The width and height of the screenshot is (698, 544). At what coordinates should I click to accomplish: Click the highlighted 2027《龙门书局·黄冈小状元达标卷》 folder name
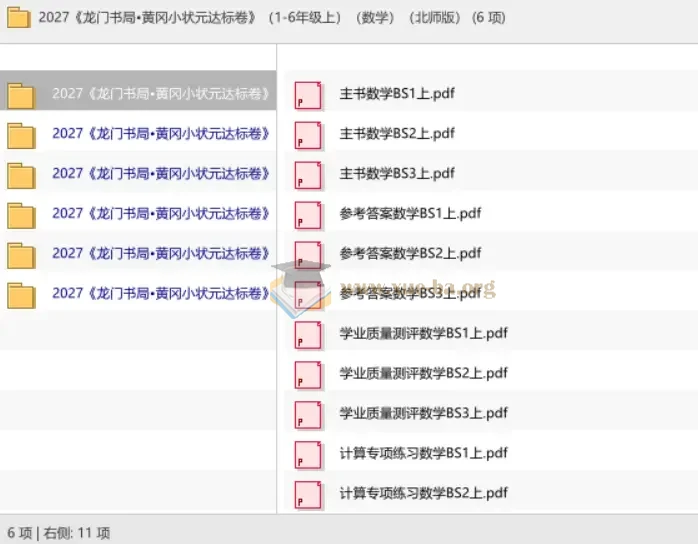(x=161, y=94)
